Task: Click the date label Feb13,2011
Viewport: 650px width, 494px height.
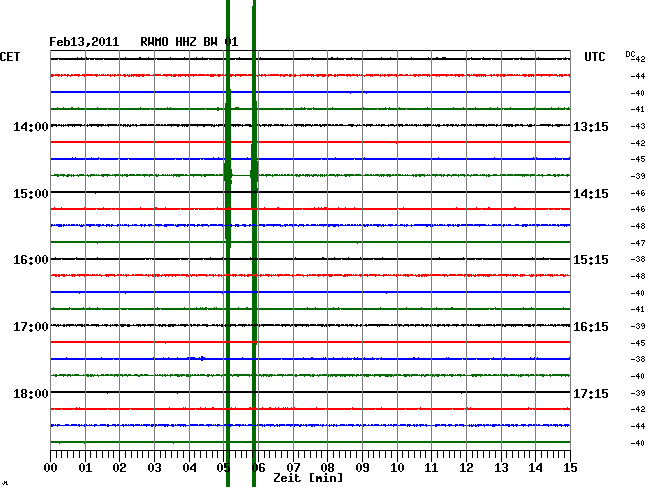Action: pos(84,42)
